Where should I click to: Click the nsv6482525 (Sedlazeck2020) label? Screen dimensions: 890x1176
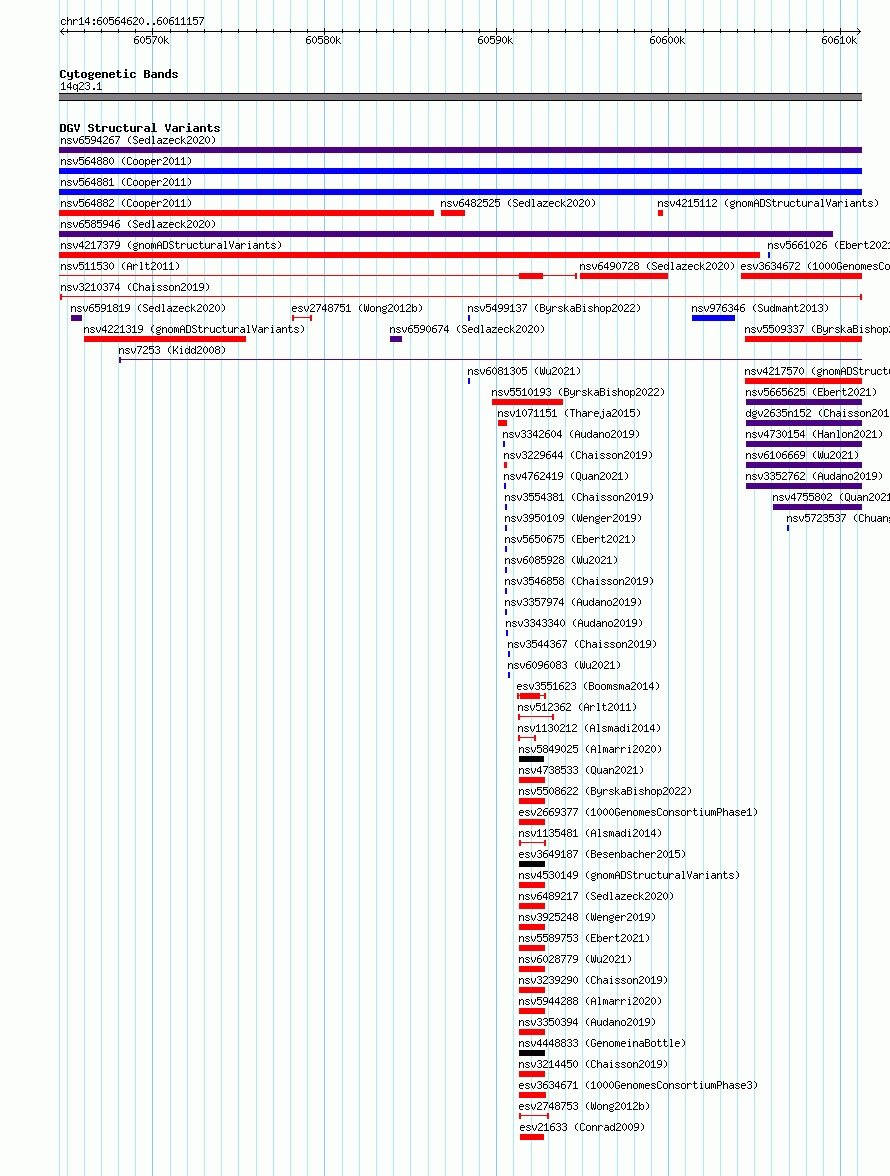[x=518, y=203]
